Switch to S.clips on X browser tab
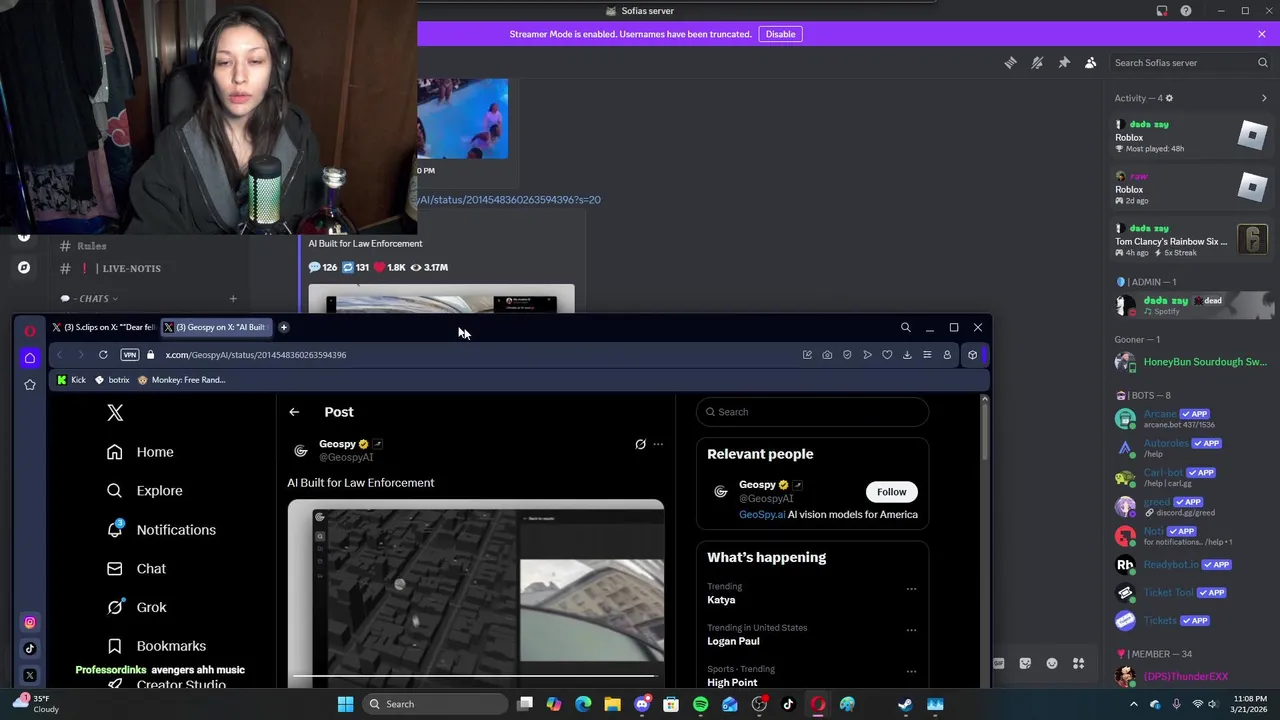The image size is (1280, 720). pos(104,327)
